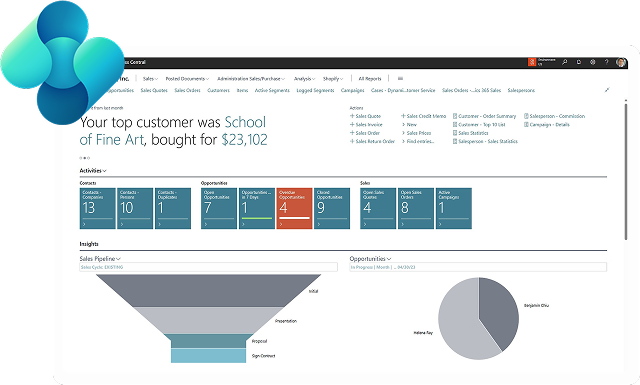Screen dimensions: 640x385
Task: Click the $23,102 amount in headline
Action: point(244,140)
